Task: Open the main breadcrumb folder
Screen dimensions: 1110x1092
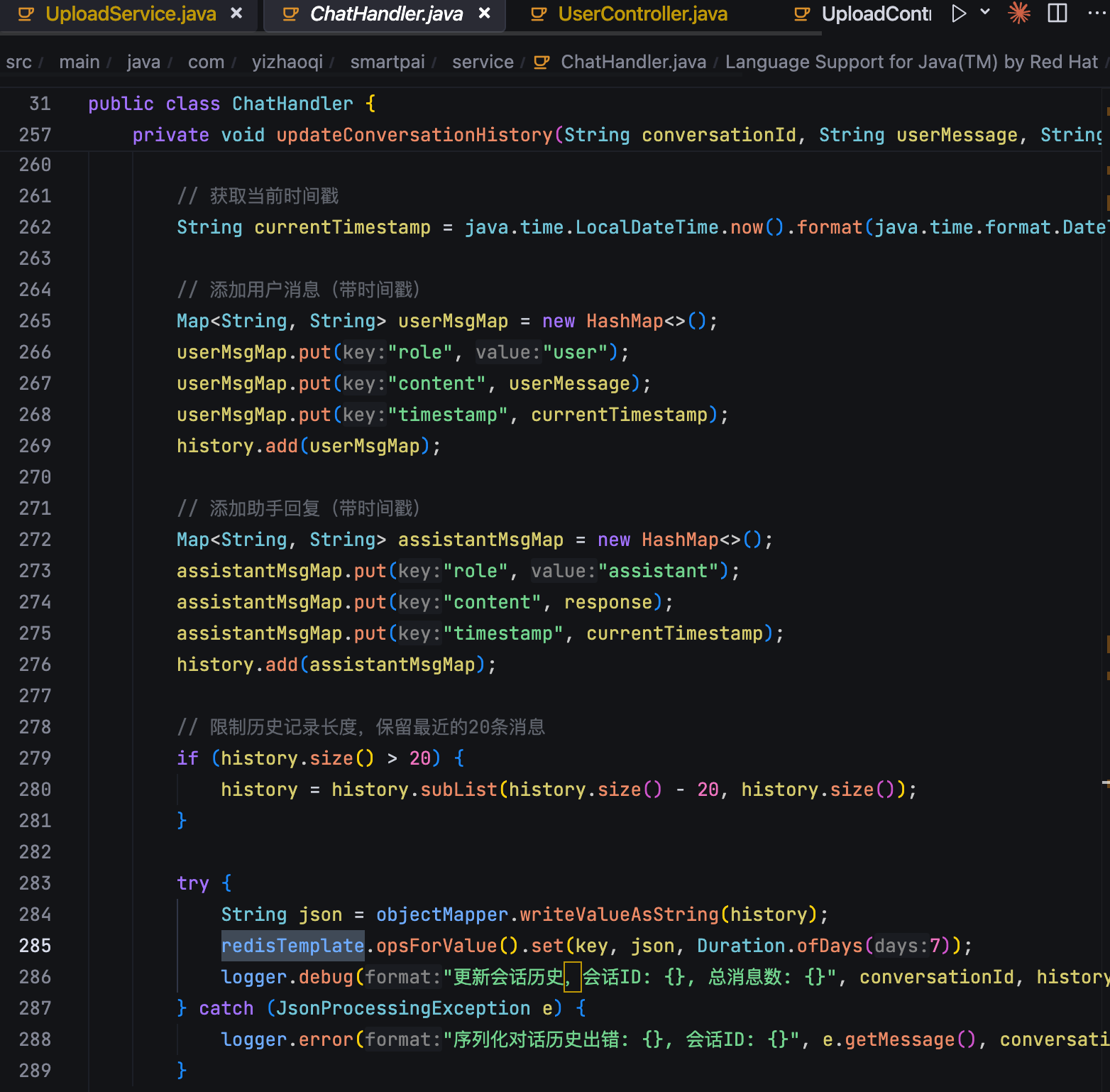Action: pos(79,62)
